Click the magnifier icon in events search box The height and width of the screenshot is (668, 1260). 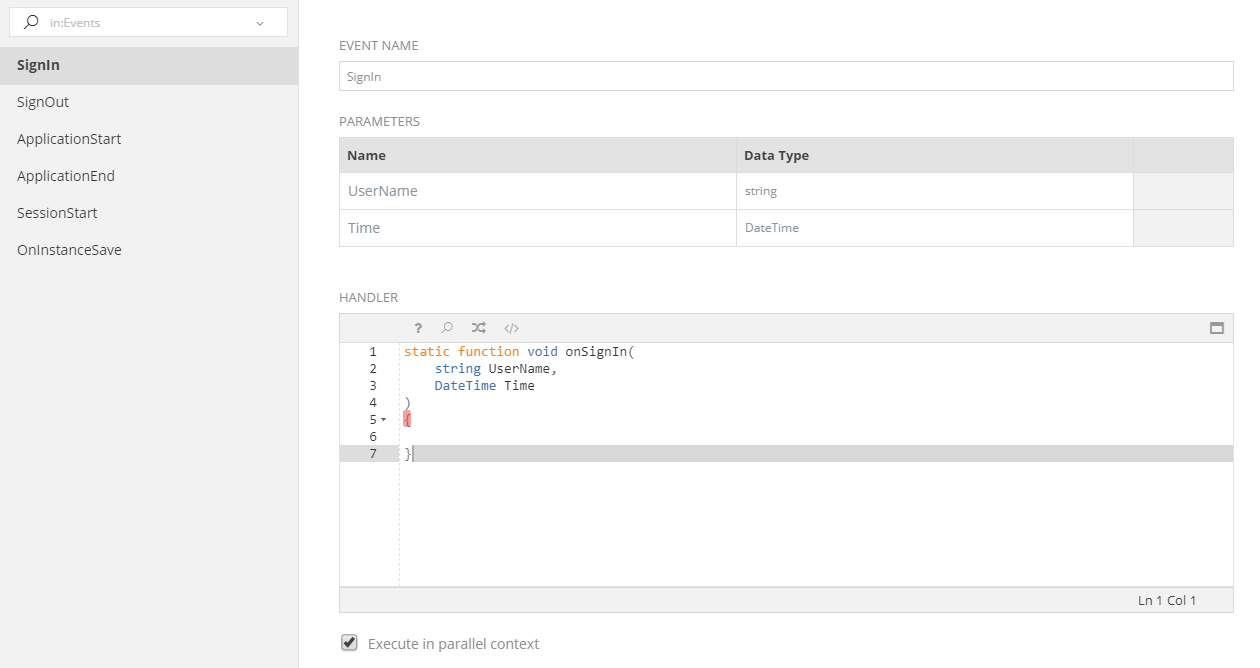click(31, 22)
